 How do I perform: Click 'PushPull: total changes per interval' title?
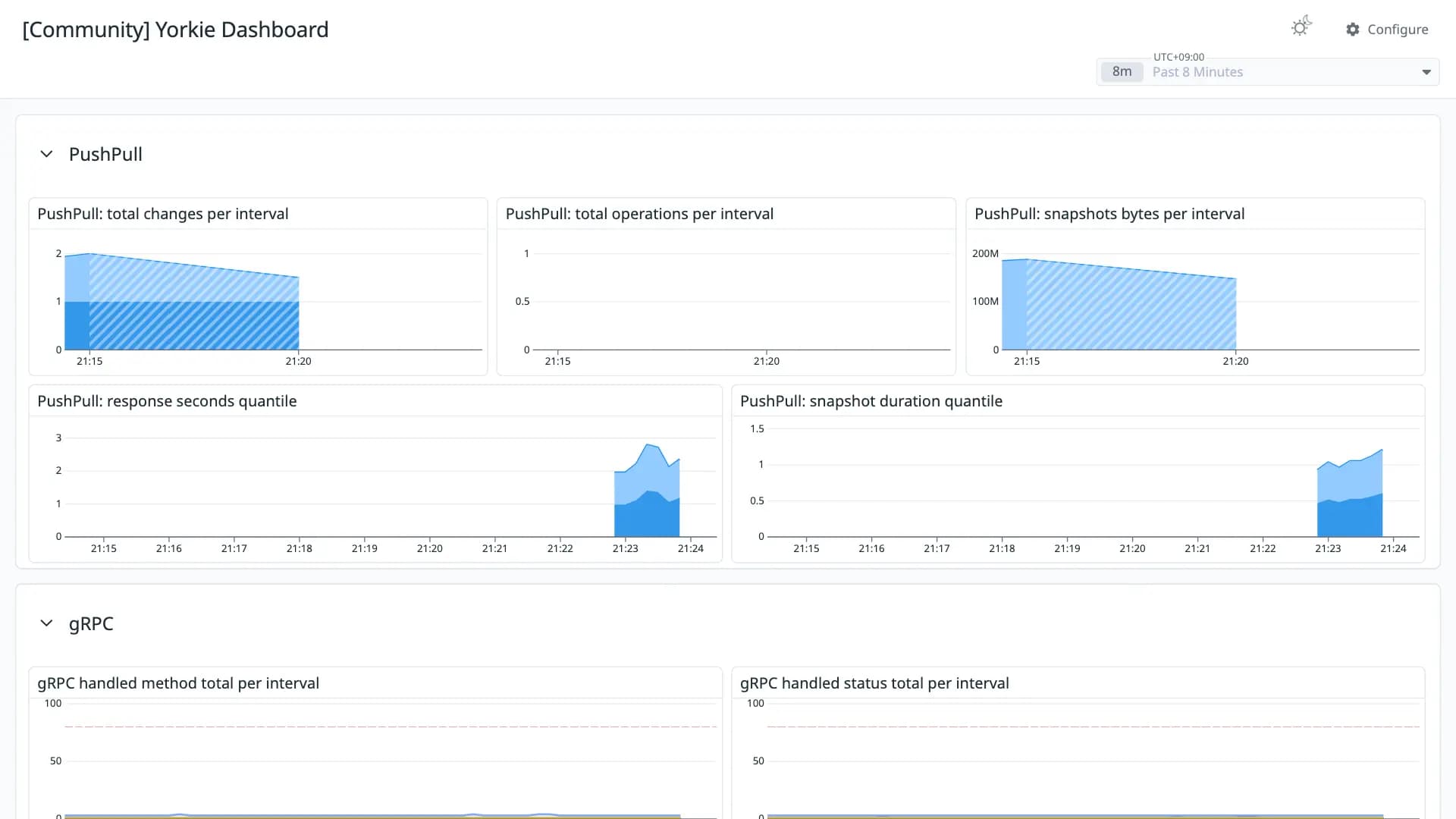click(x=163, y=214)
